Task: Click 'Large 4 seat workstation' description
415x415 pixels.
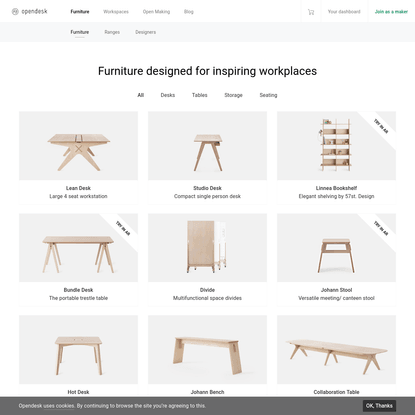Action: [78, 196]
